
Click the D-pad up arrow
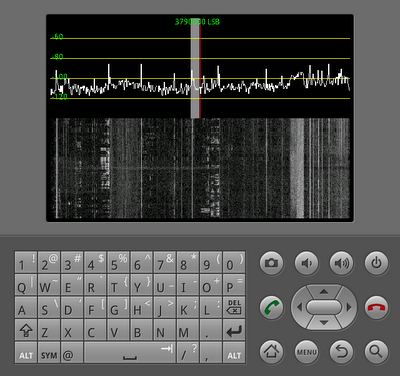(324, 291)
